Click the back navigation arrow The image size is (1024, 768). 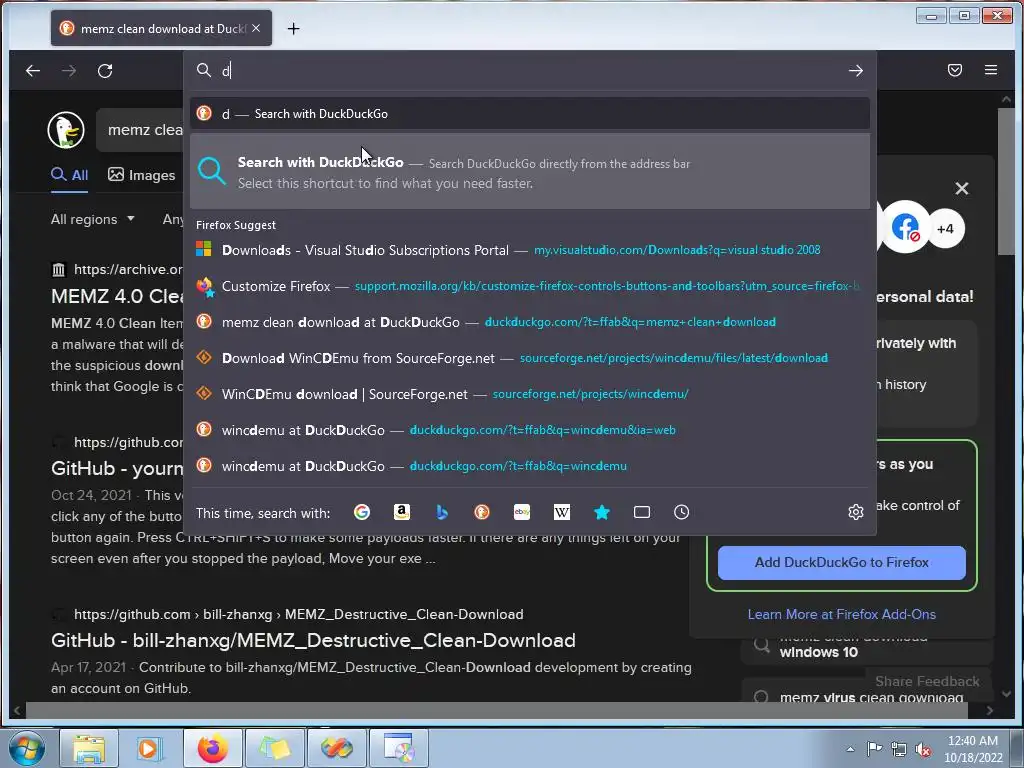[x=33, y=71]
